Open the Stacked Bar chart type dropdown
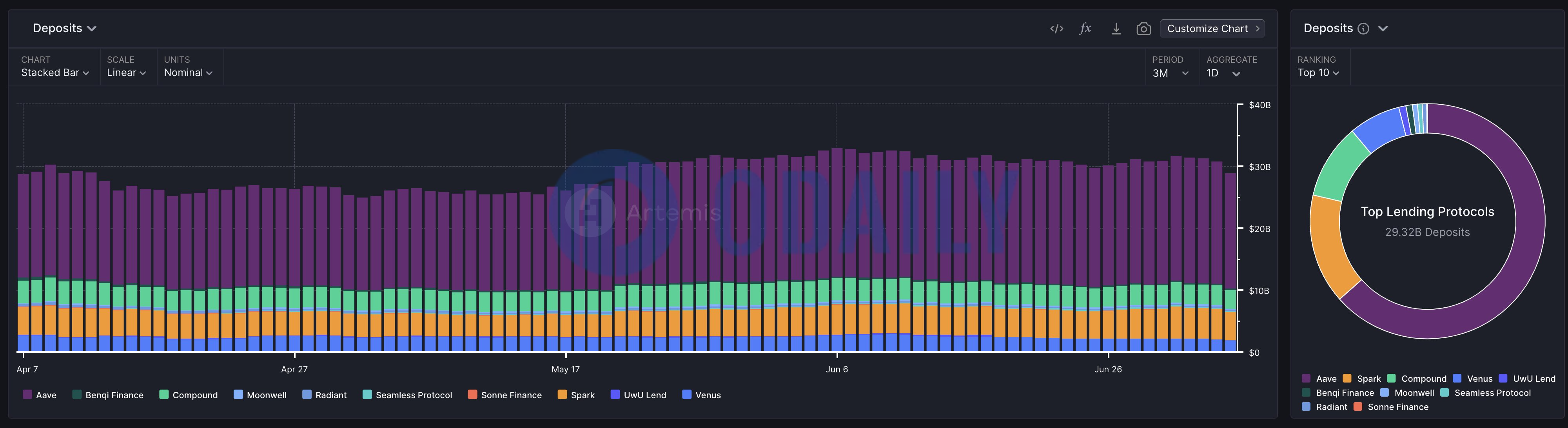Screen dimensions: 1568x428 (55, 73)
